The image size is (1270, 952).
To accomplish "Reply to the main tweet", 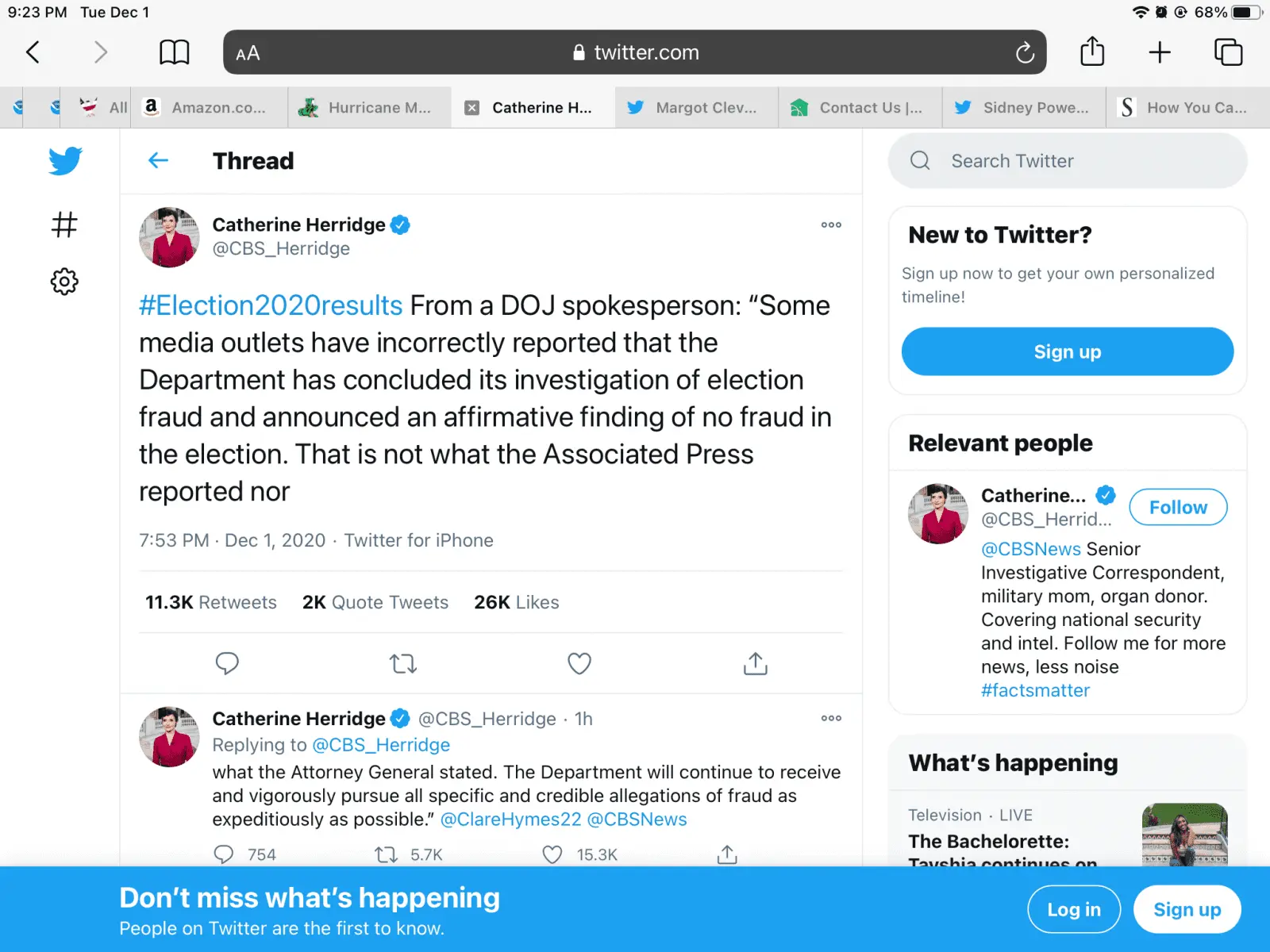I will [x=227, y=663].
